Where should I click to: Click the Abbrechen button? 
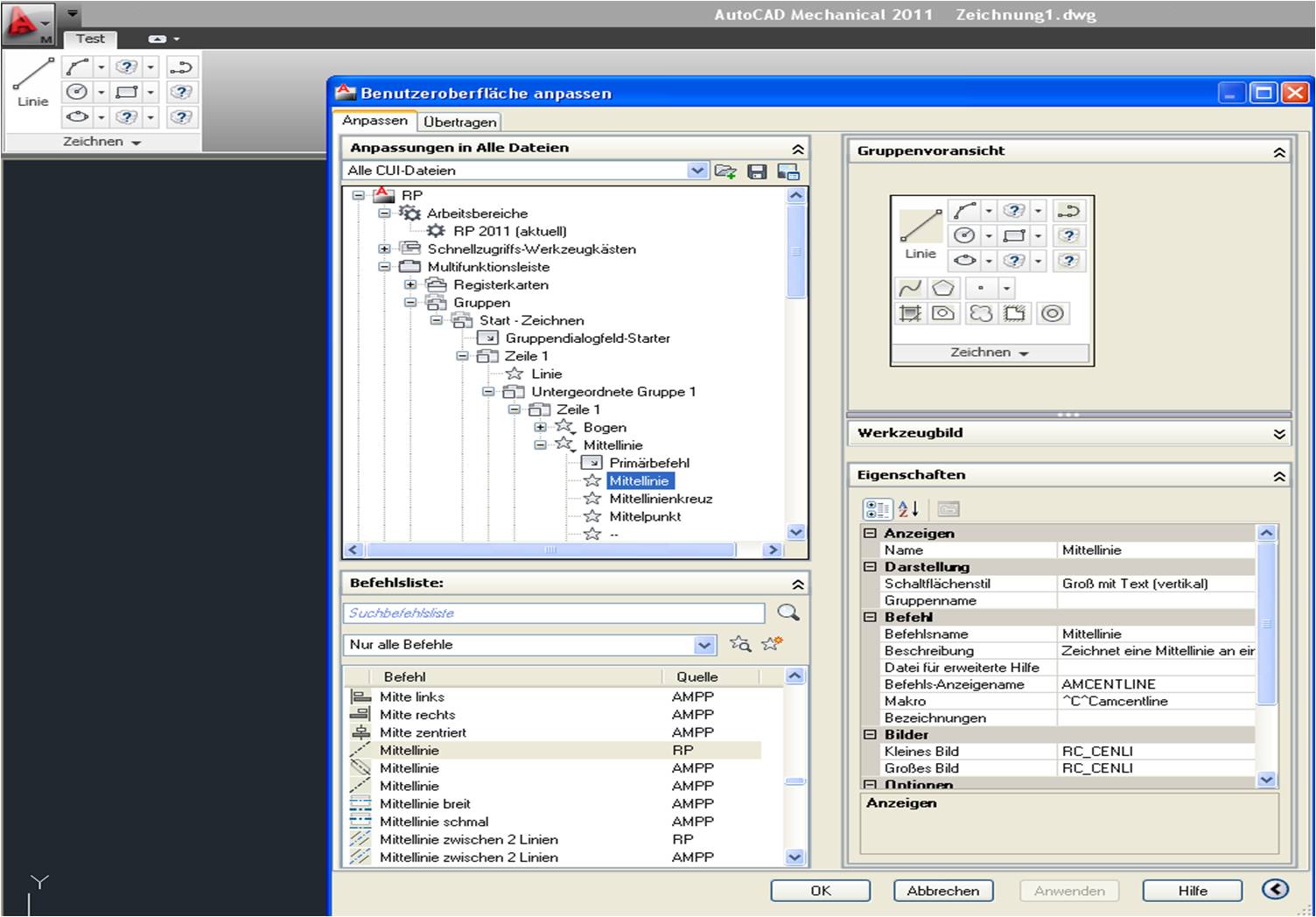click(x=943, y=891)
